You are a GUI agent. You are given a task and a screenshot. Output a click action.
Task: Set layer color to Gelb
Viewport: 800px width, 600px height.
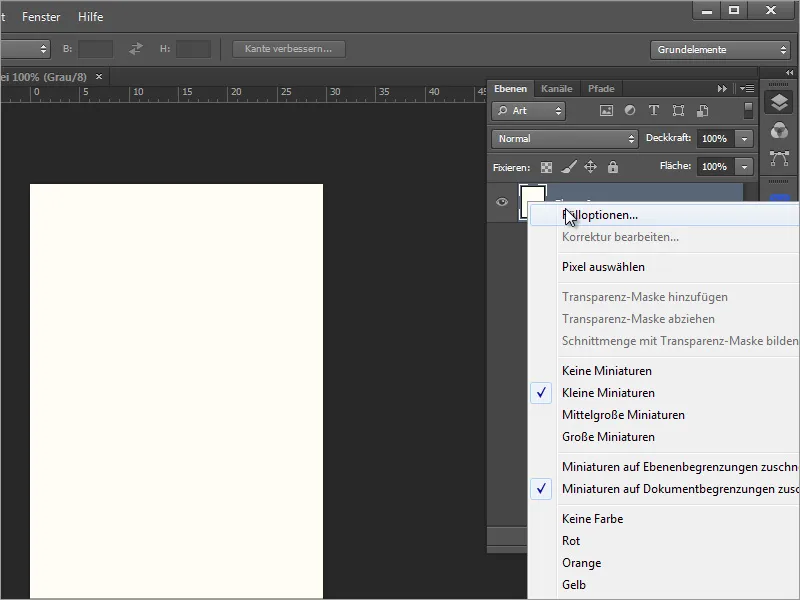(664, 585)
